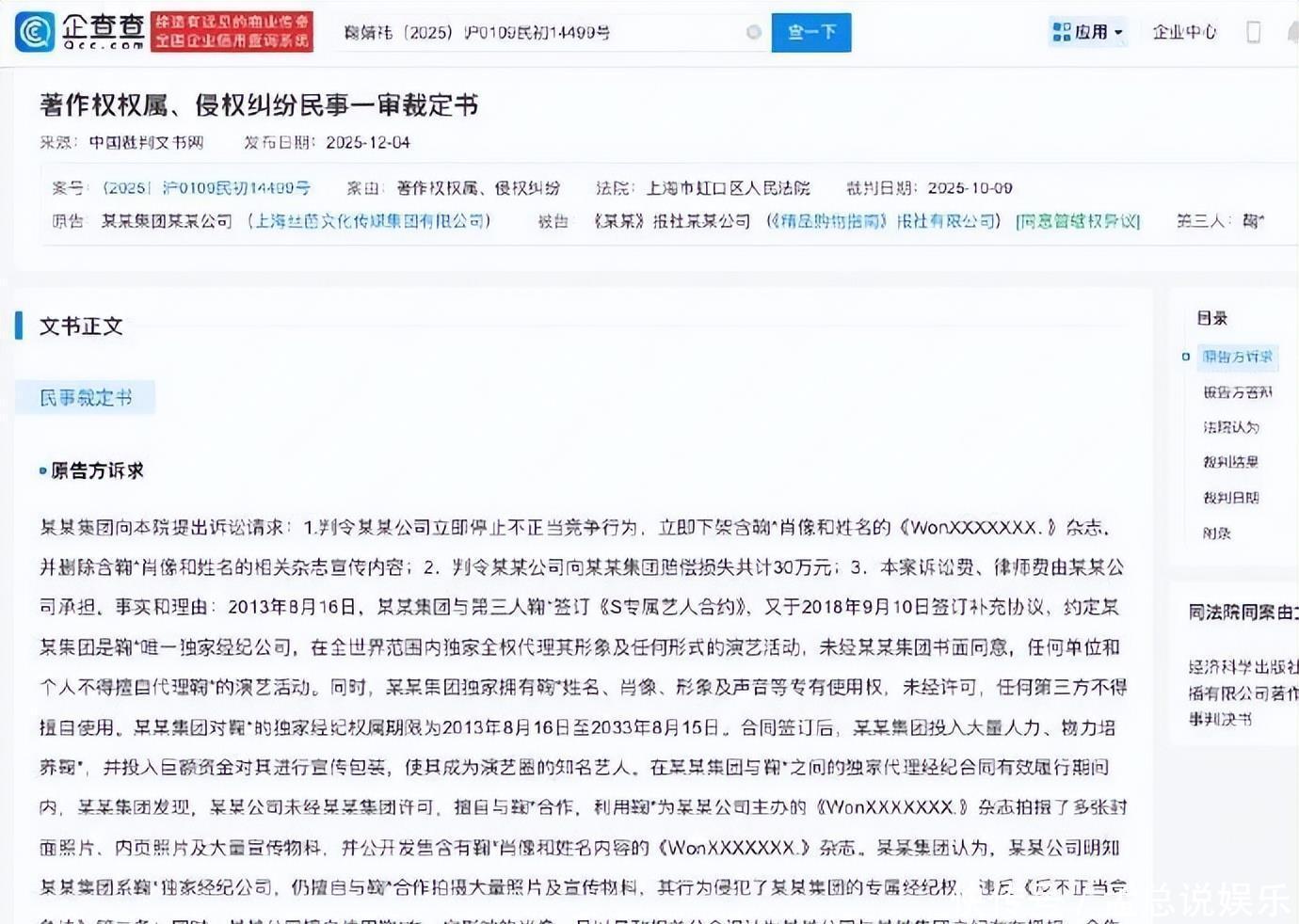Select the 民事裁定书 tab
Screen dimensions: 1299x924
click(86, 398)
